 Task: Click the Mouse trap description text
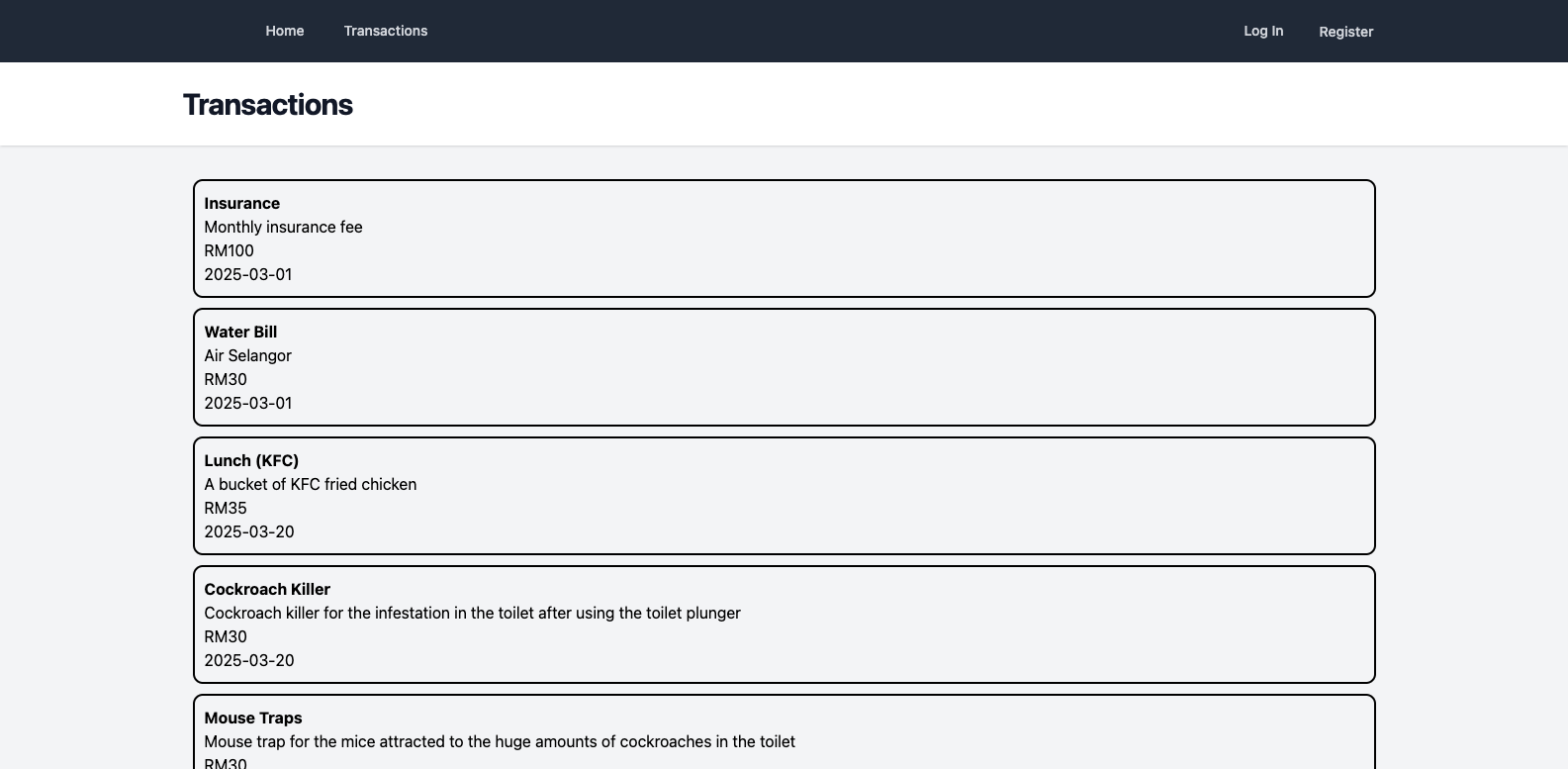pos(500,741)
